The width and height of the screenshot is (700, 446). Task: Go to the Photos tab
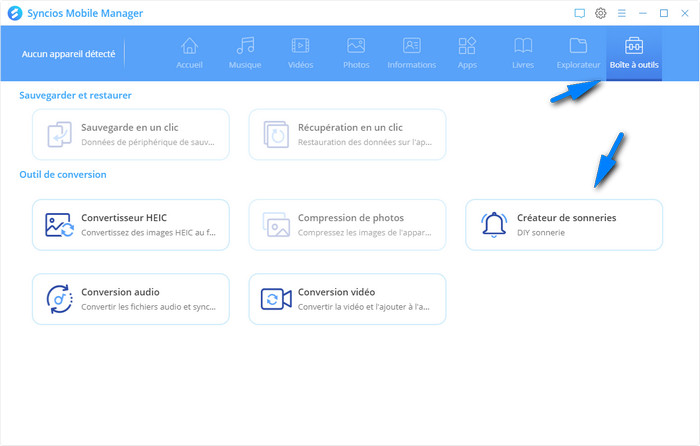pos(356,53)
